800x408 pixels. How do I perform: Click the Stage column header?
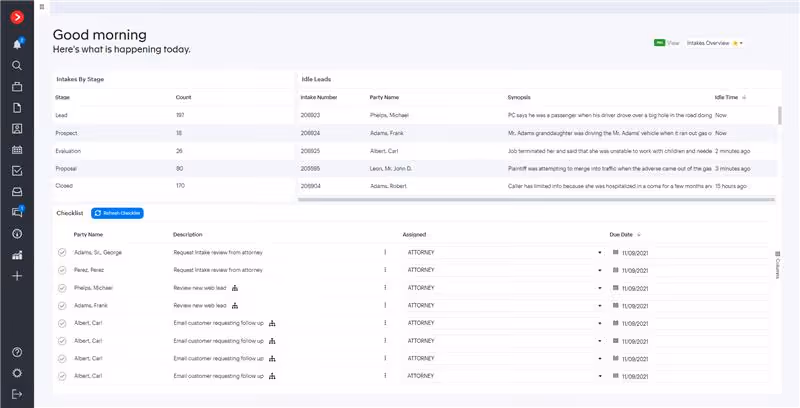[x=63, y=97]
